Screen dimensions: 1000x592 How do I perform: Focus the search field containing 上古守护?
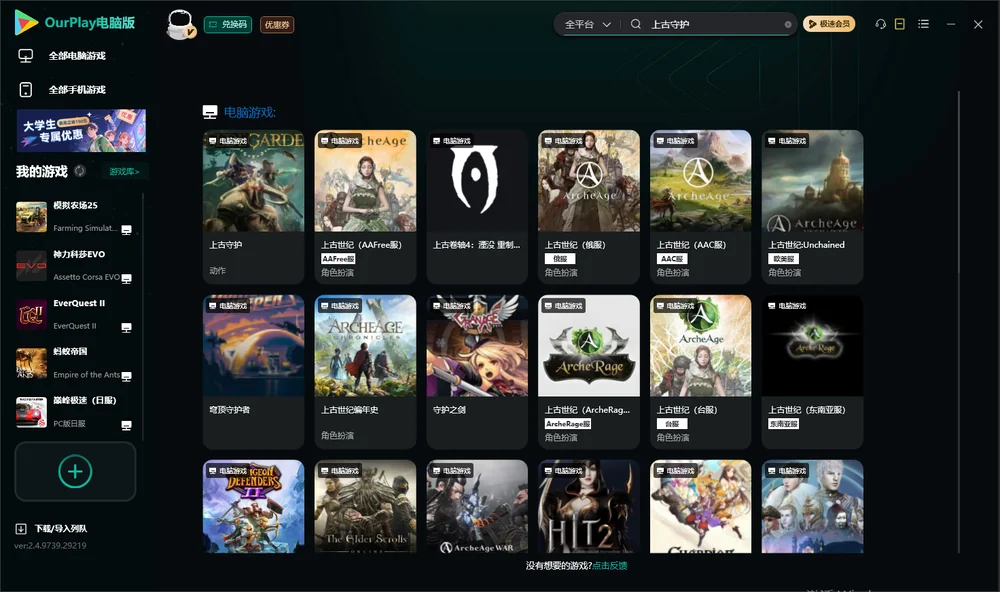click(714, 24)
